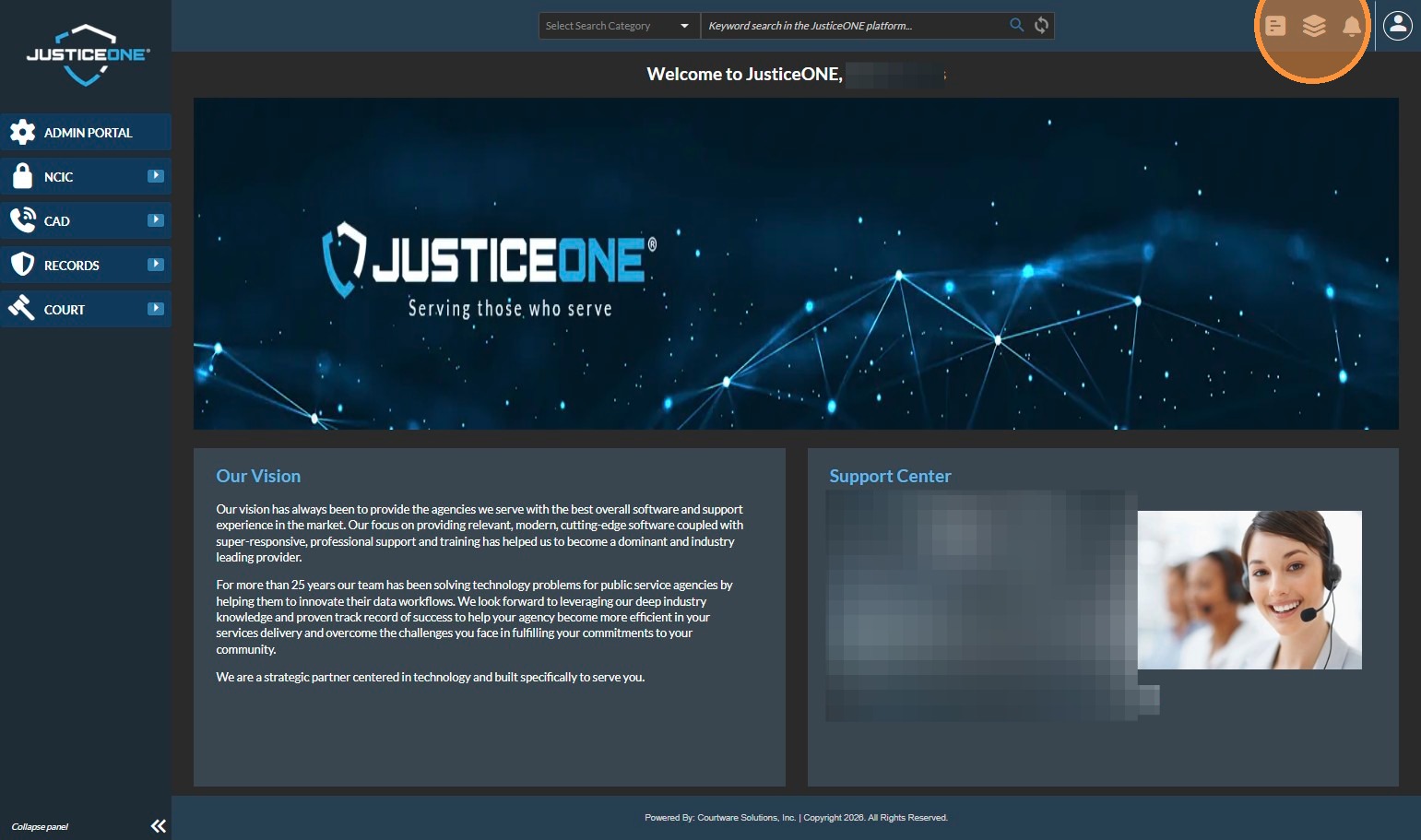1421x840 pixels.
Task: Expand the CAD submenu arrow
Action: pyautogui.click(x=155, y=219)
